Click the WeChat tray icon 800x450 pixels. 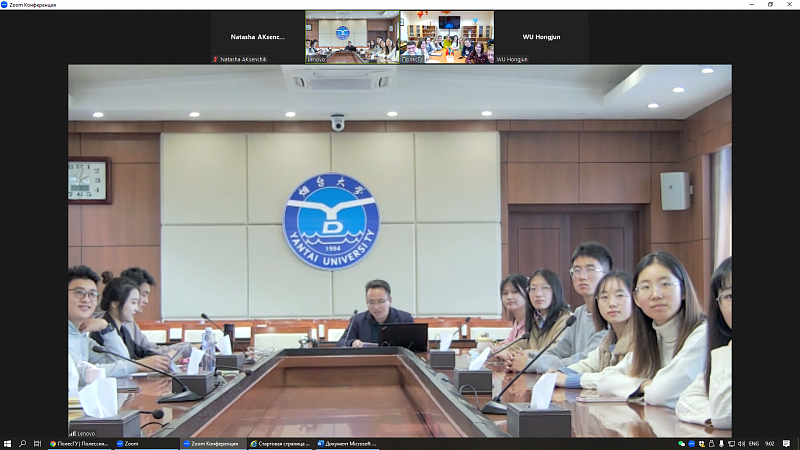point(682,443)
